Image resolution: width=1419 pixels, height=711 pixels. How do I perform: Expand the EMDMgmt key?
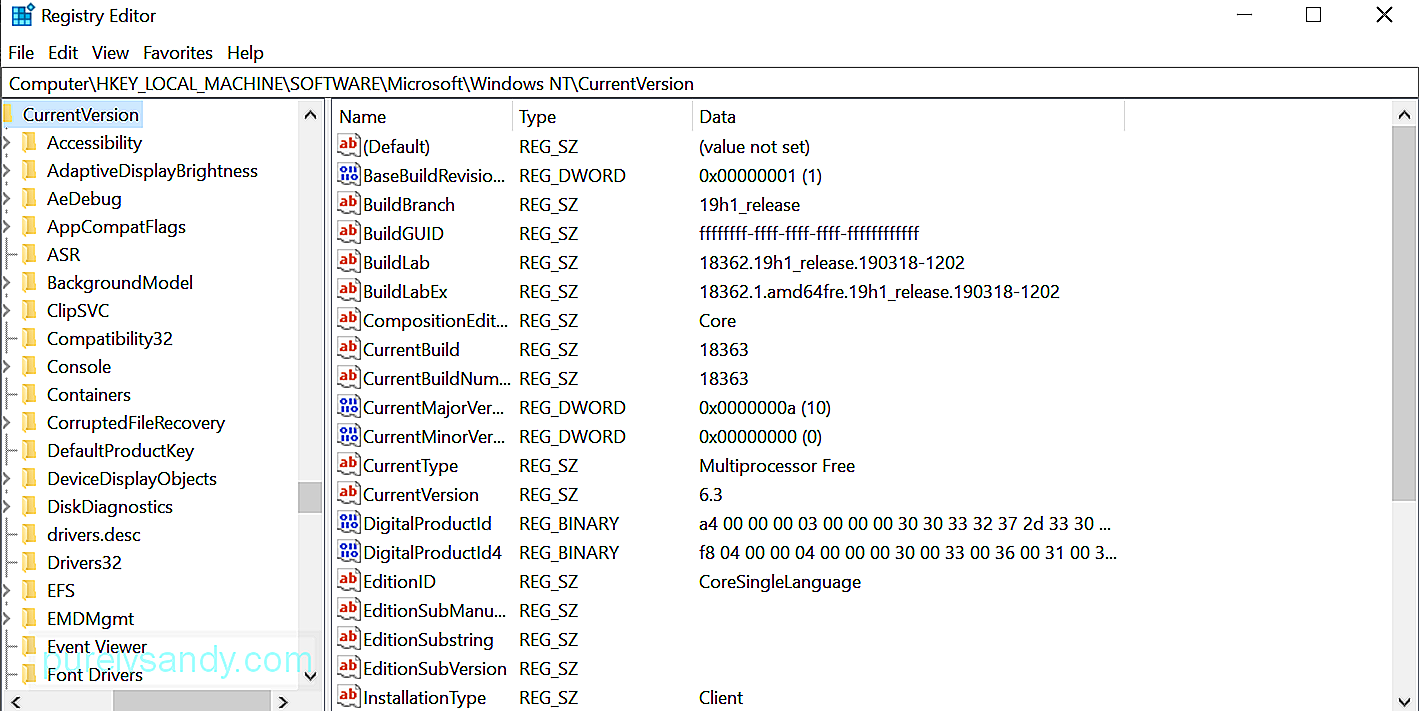tap(7, 619)
